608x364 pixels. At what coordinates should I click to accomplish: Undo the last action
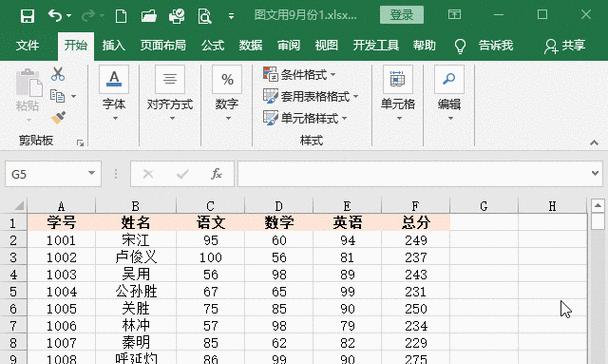[x=55, y=16]
